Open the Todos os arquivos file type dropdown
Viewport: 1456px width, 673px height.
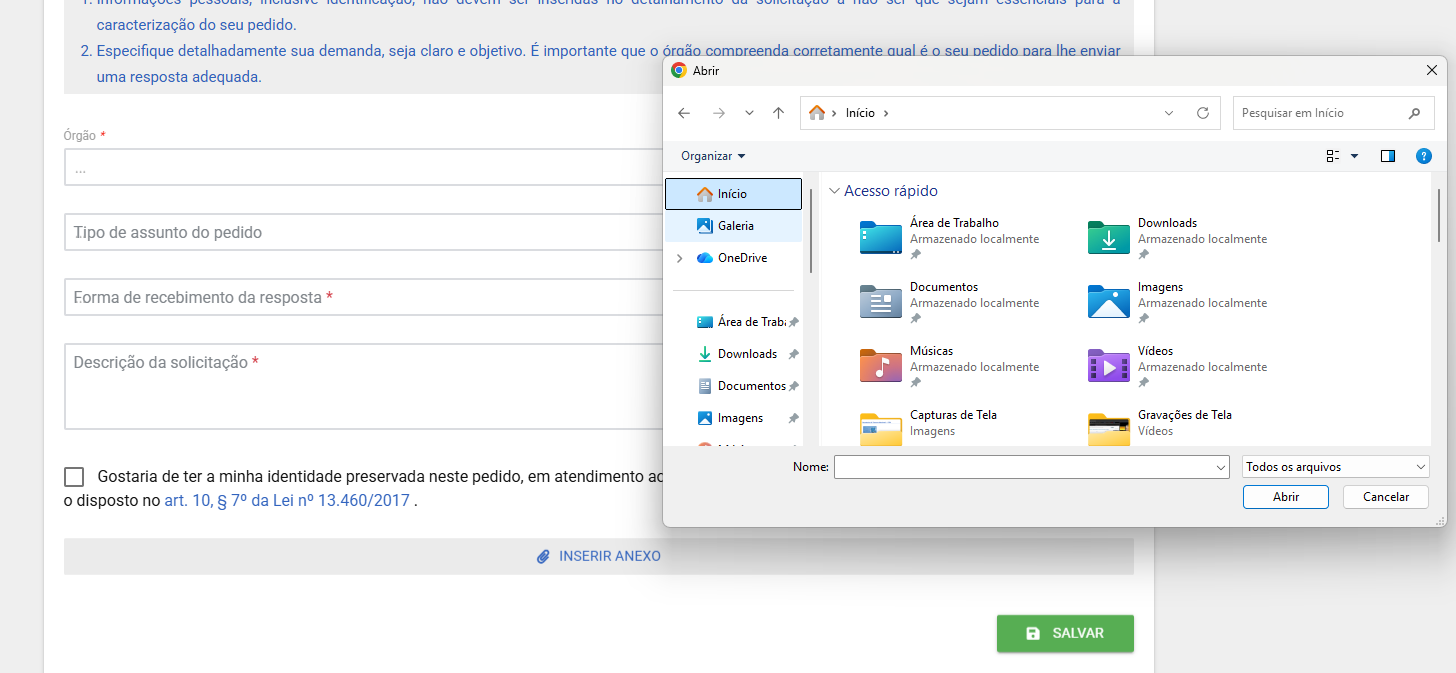coord(1335,467)
